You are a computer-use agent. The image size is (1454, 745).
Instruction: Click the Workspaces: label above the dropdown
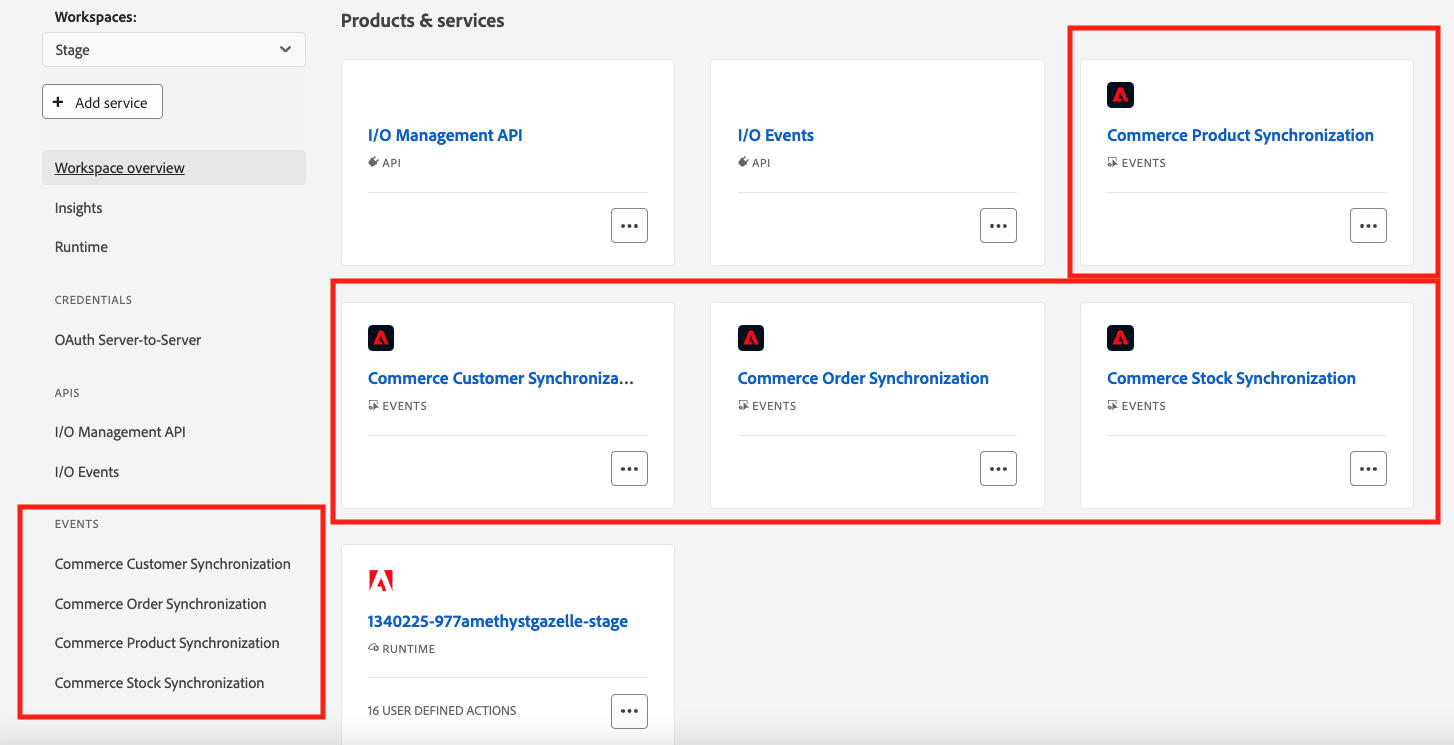pyautogui.click(x=96, y=17)
